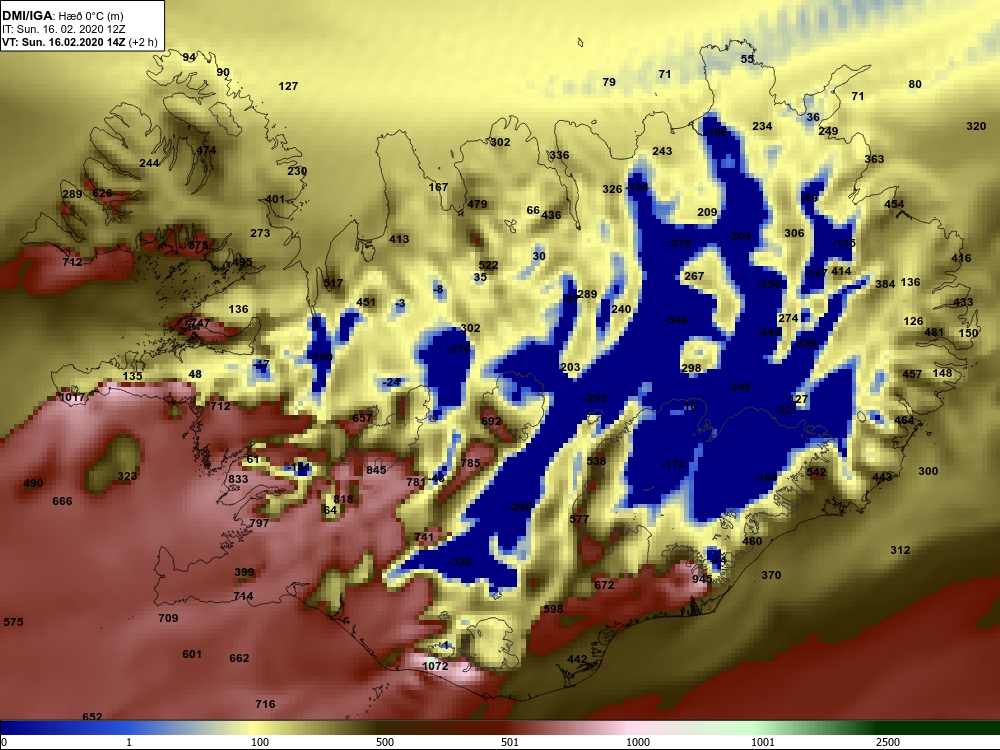This screenshot has height=750, width=1000.
Task: Click the map value '243'
Action: 662,151
